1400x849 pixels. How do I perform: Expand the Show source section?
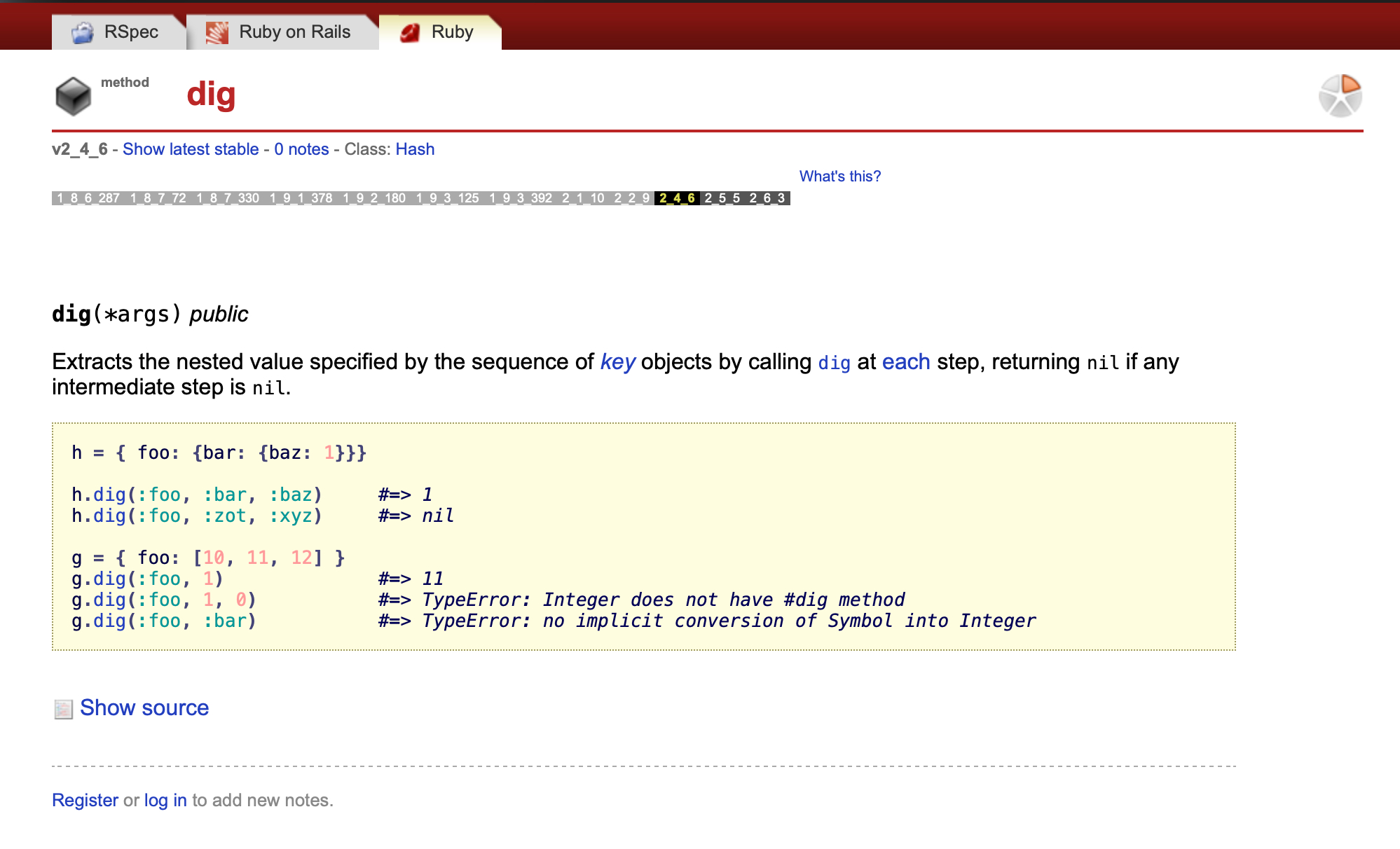(144, 707)
